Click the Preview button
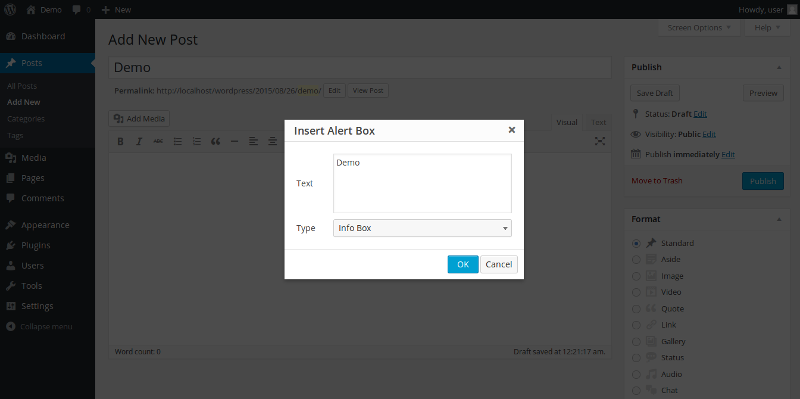The width and height of the screenshot is (800, 399). pyautogui.click(x=763, y=93)
